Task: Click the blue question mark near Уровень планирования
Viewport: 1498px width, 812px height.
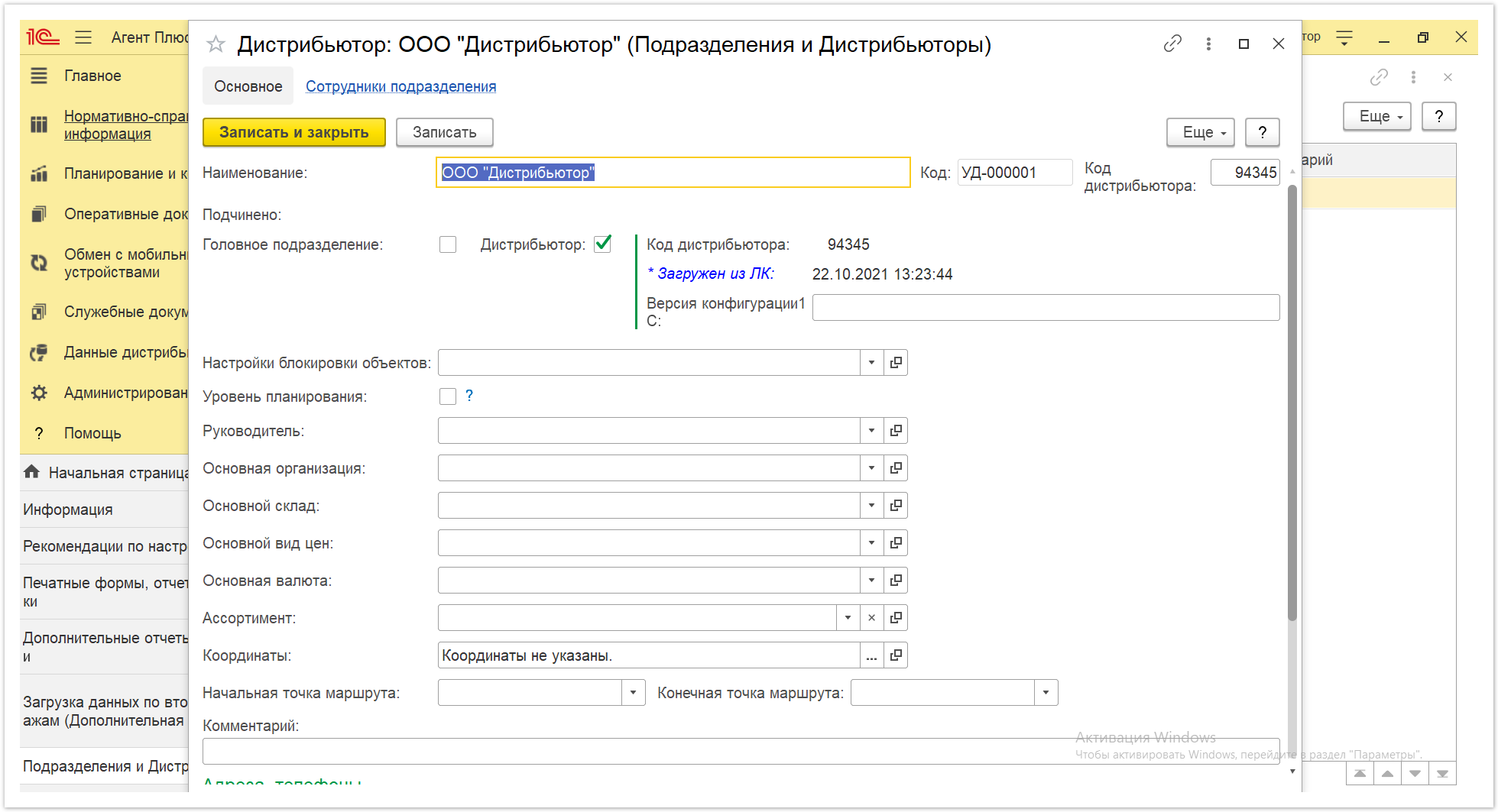Action: pos(469,396)
